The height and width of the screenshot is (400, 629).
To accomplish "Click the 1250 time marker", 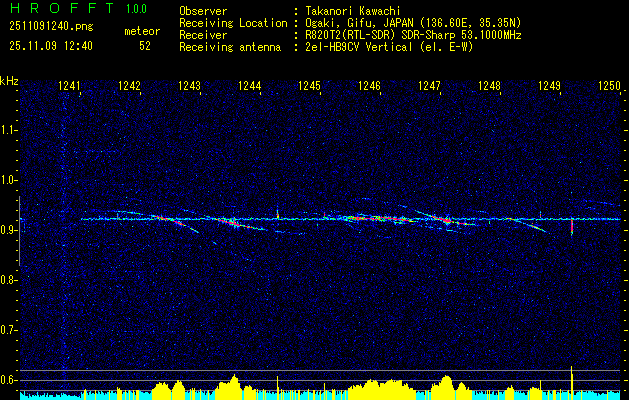I will (x=609, y=86).
